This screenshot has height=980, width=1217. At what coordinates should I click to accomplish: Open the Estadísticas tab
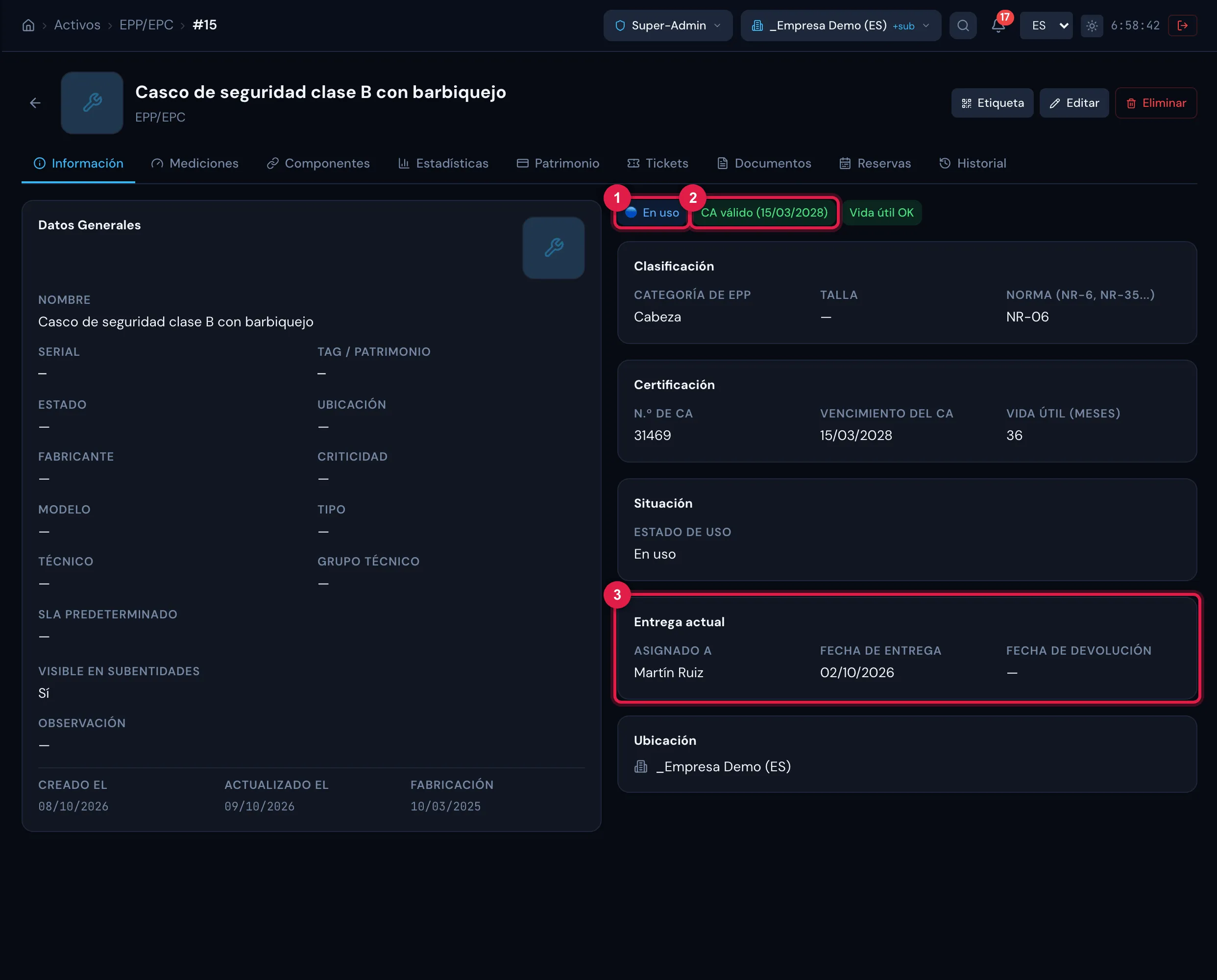point(443,163)
